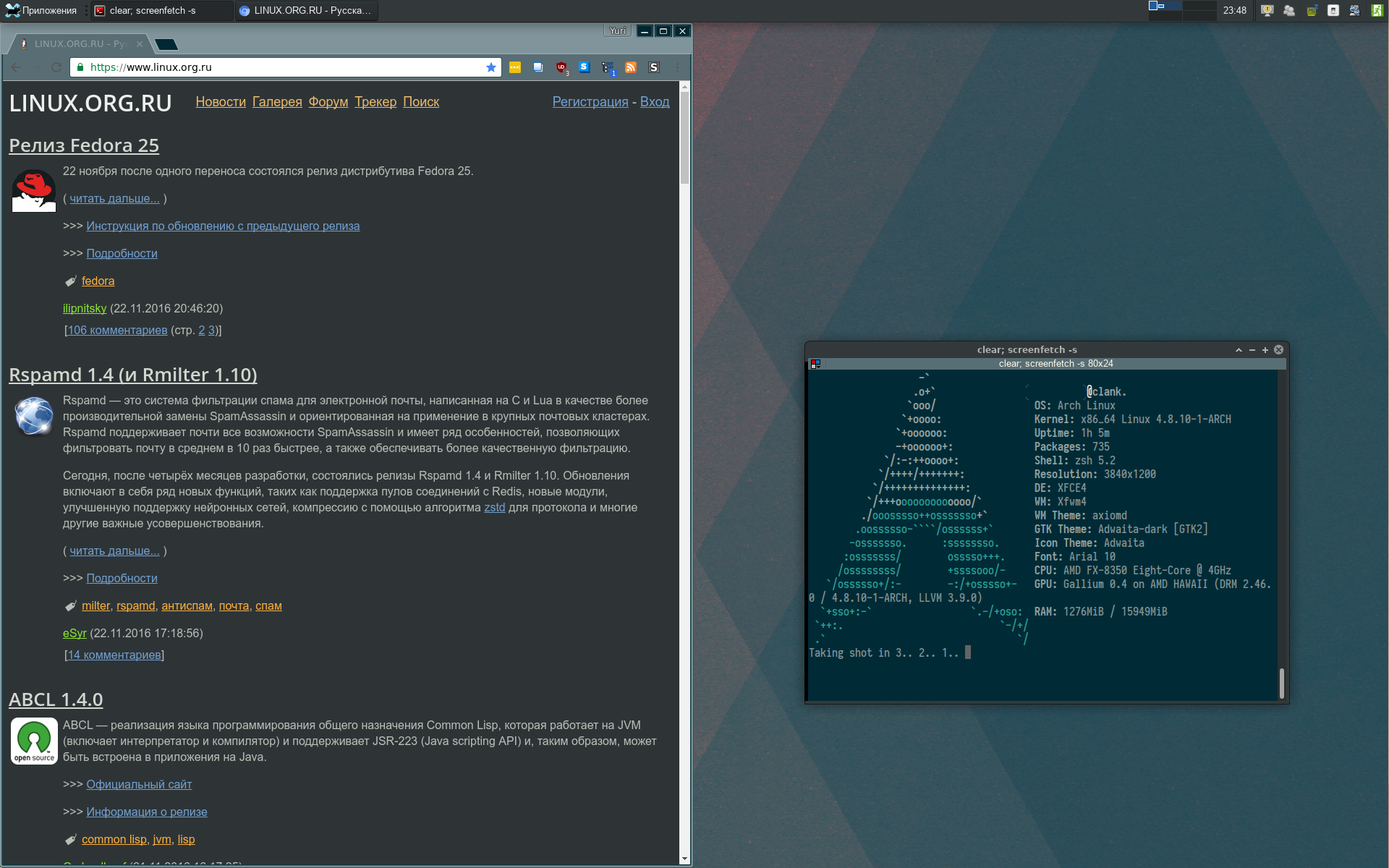The image size is (1389, 868).
Task: Open the blue S extension icon
Action: tap(585, 67)
